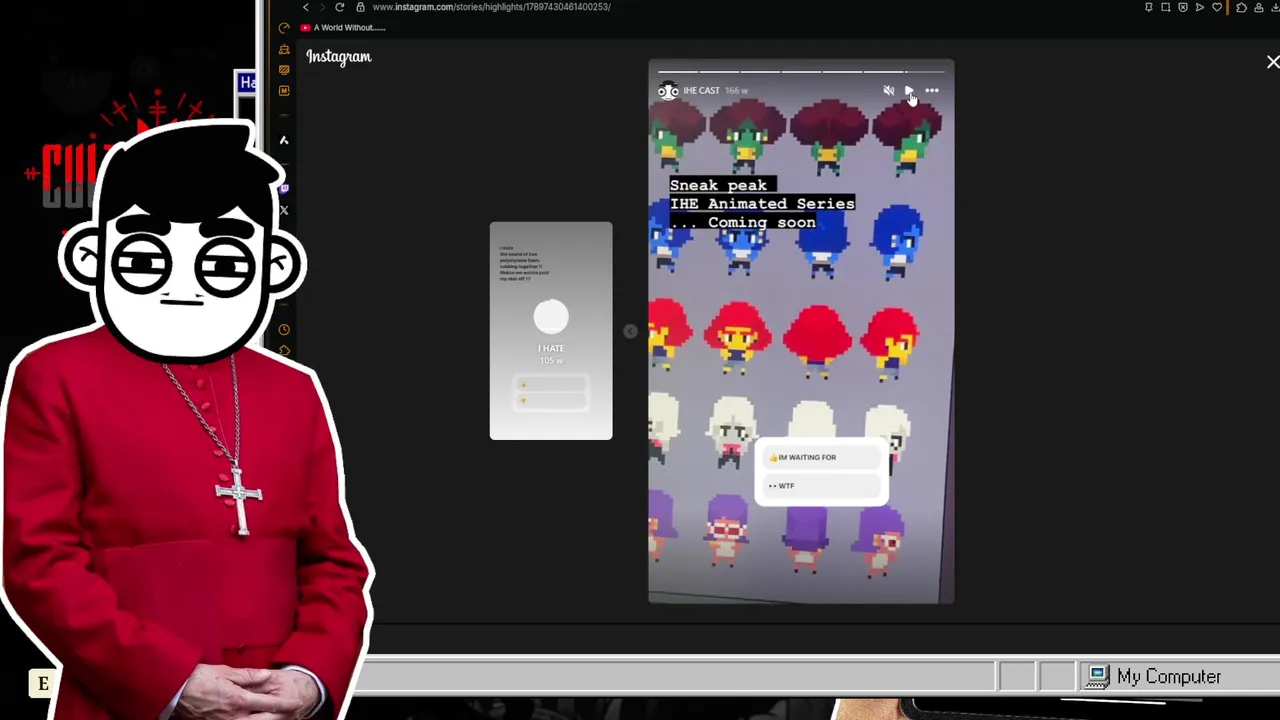This screenshot has width=1280, height=720.
Task: Open the striped square sidebar panel icon
Action: [x=284, y=70]
